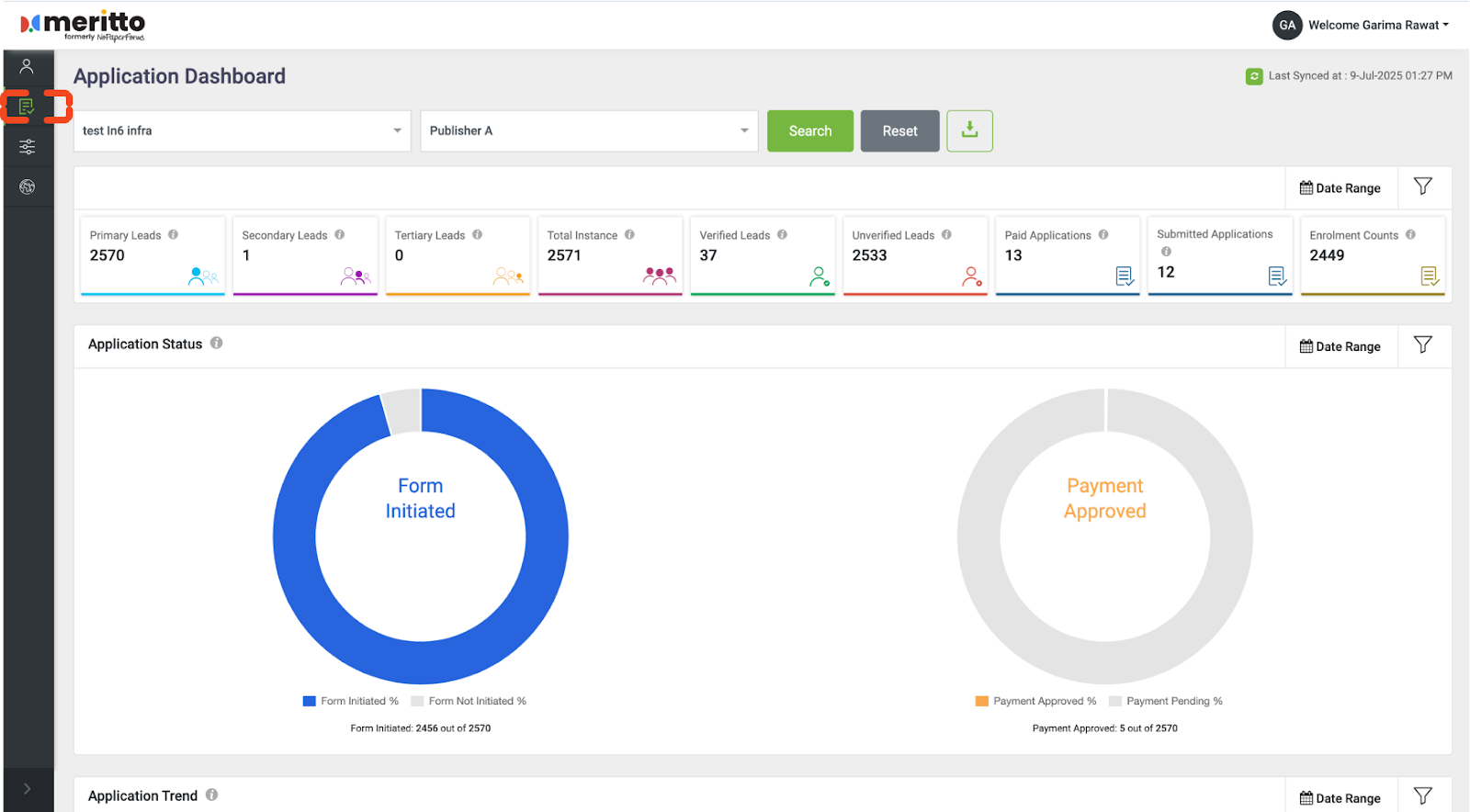Screen dimensions: 1470x812
Task: Click the green Search button
Action: tap(809, 130)
